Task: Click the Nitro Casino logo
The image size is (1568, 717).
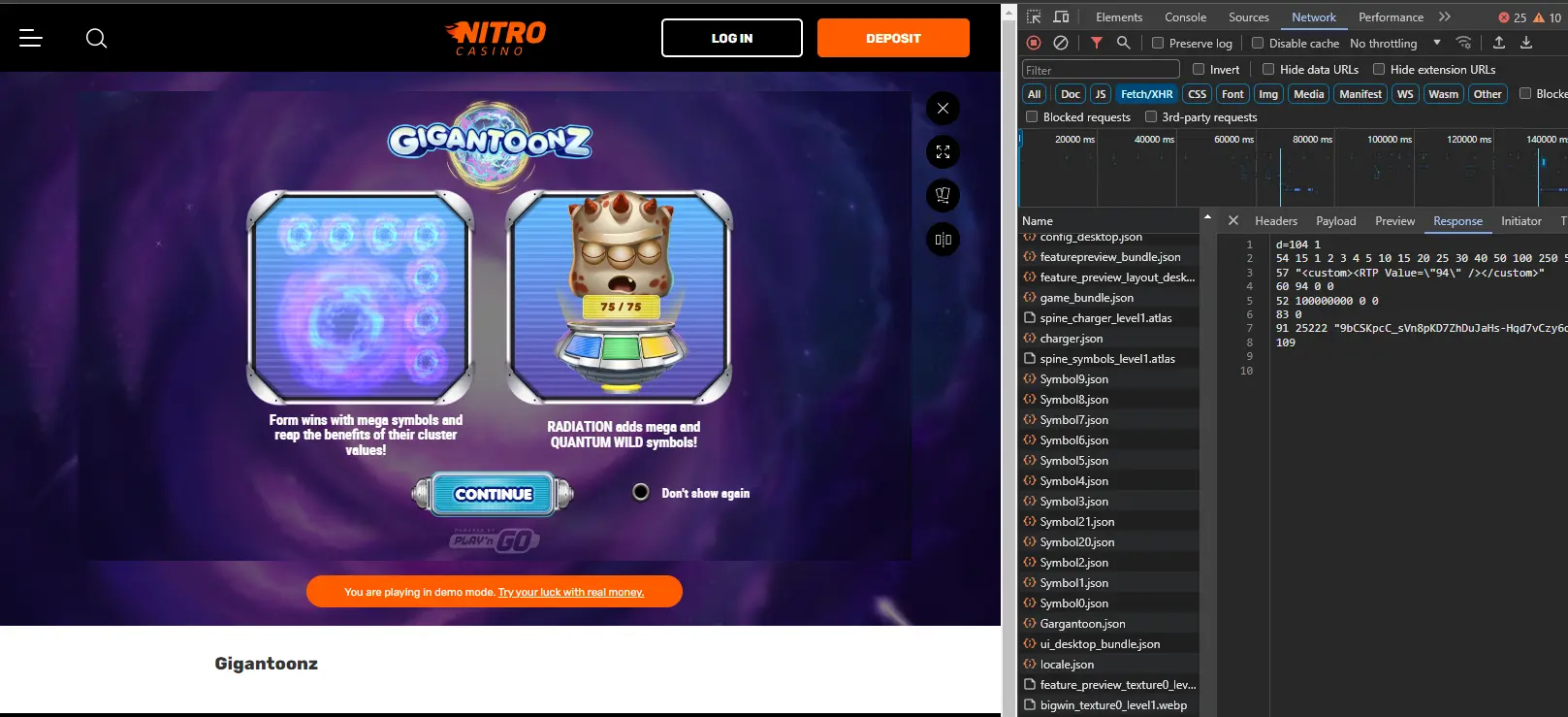Action: tap(496, 38)
